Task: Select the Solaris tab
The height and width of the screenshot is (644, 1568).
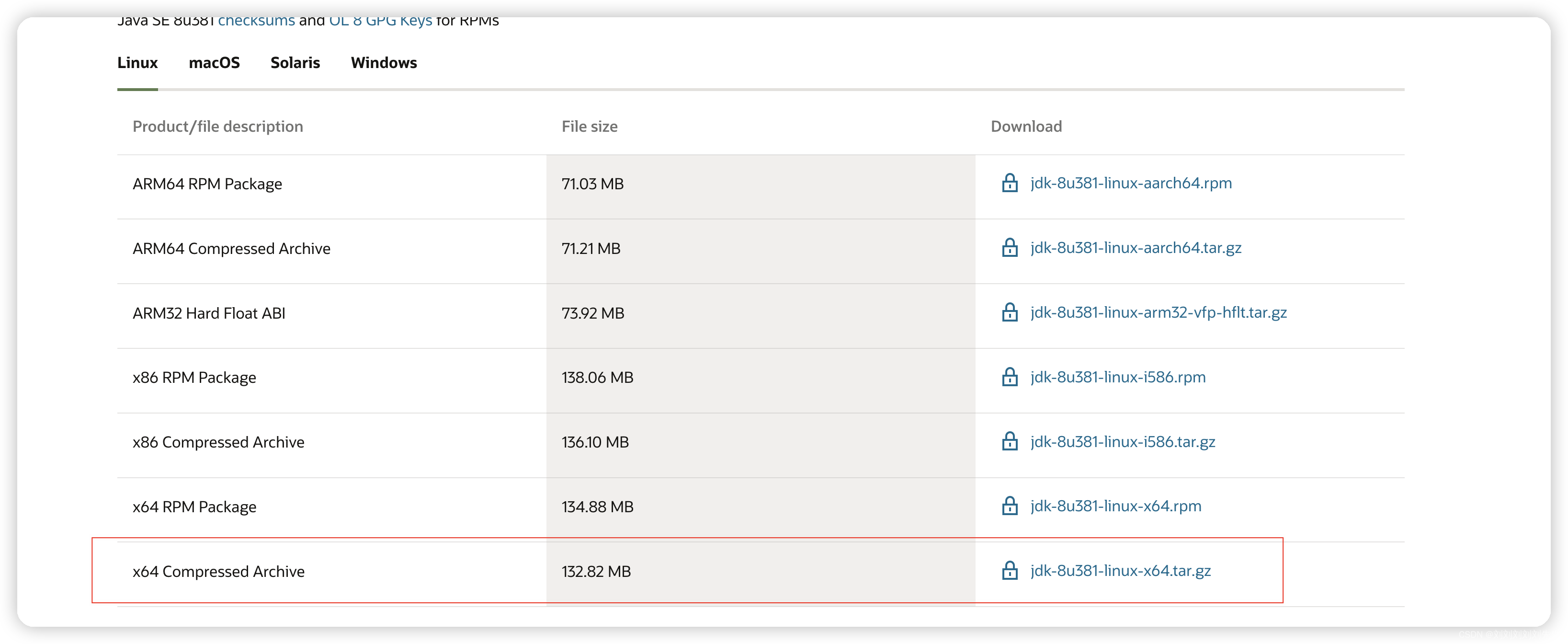Action: 295,63
